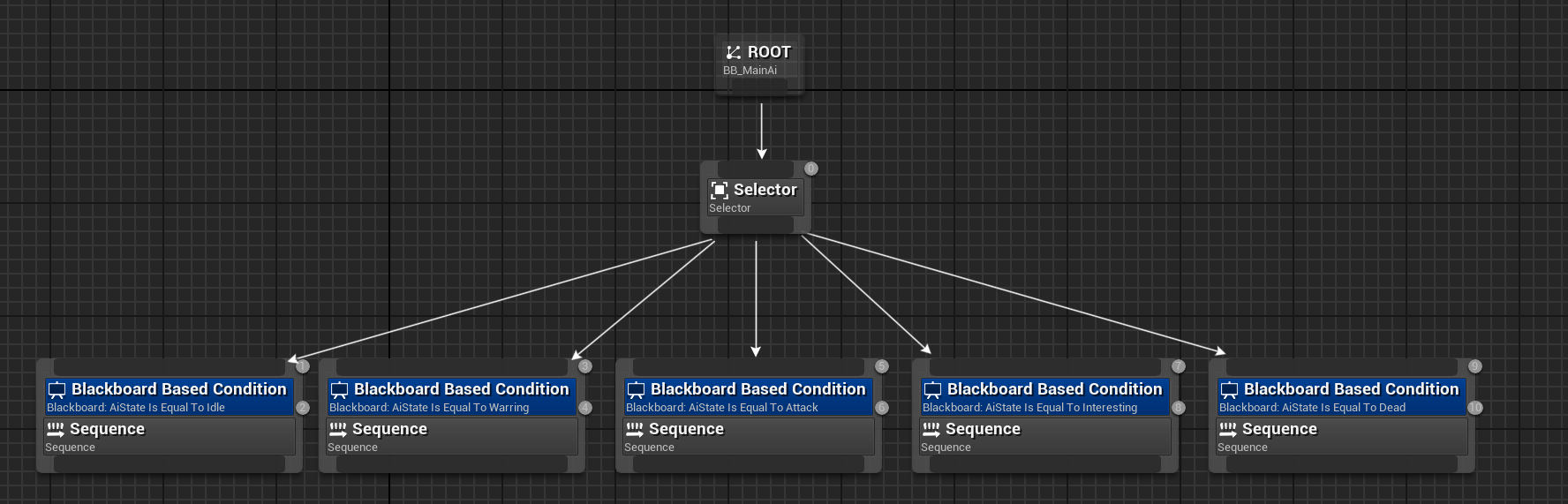
Task: Select the Warring Blackboard Based Condition decorator
Action: point(452,397)
